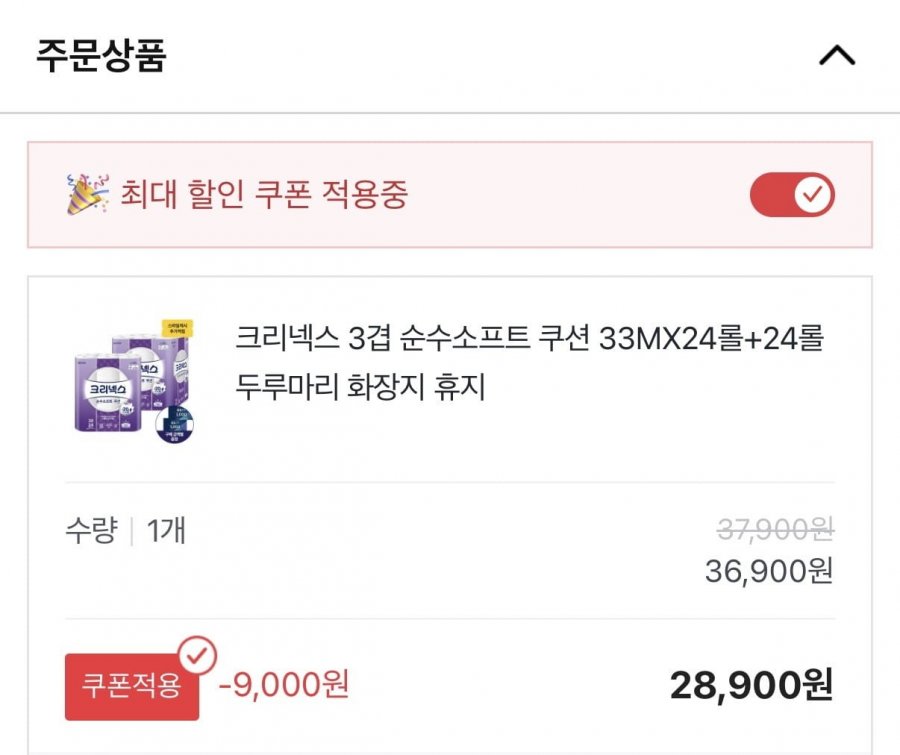The width and height of the screenshot is (900, 755).
Task: Click the blue circular badge on the product image
Action: click(x=174, y=425)
